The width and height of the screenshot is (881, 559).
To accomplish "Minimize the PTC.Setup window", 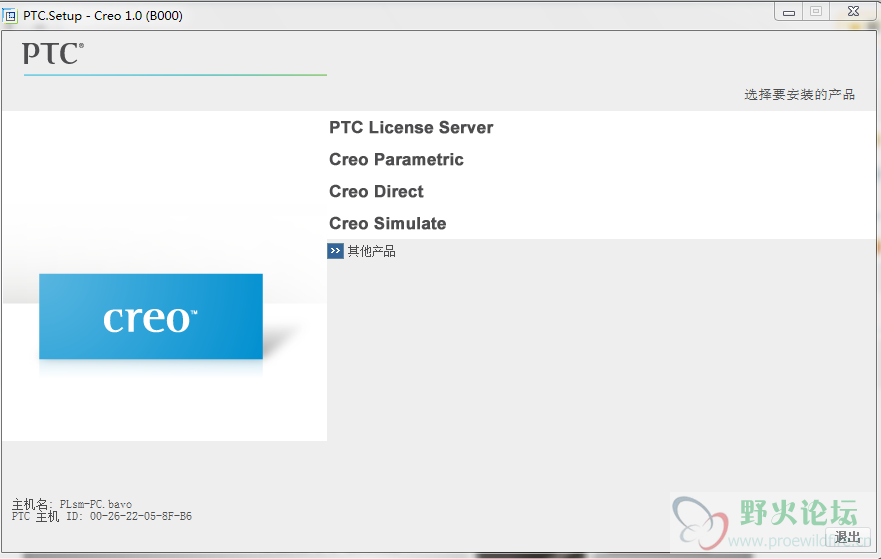I will [789, 12].
